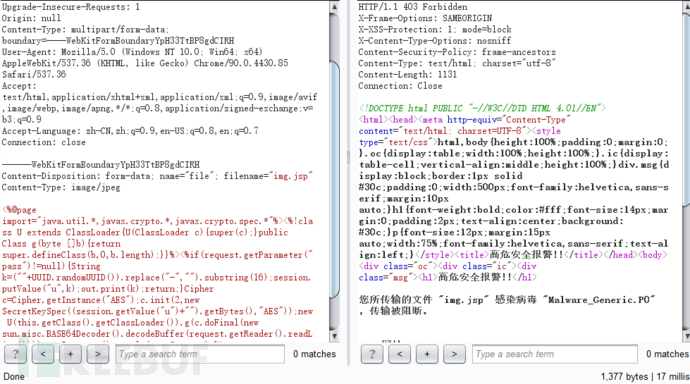Click the plus button in response search bar
The width and height of the screenshot is (690, 384).
tap(427, 354)
